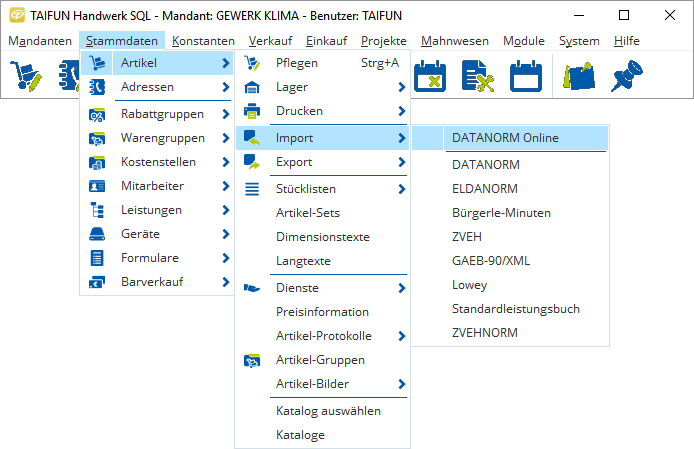Open Katalog auswählen entry
Screen dimensions: 694x449
tap(328, 411)
